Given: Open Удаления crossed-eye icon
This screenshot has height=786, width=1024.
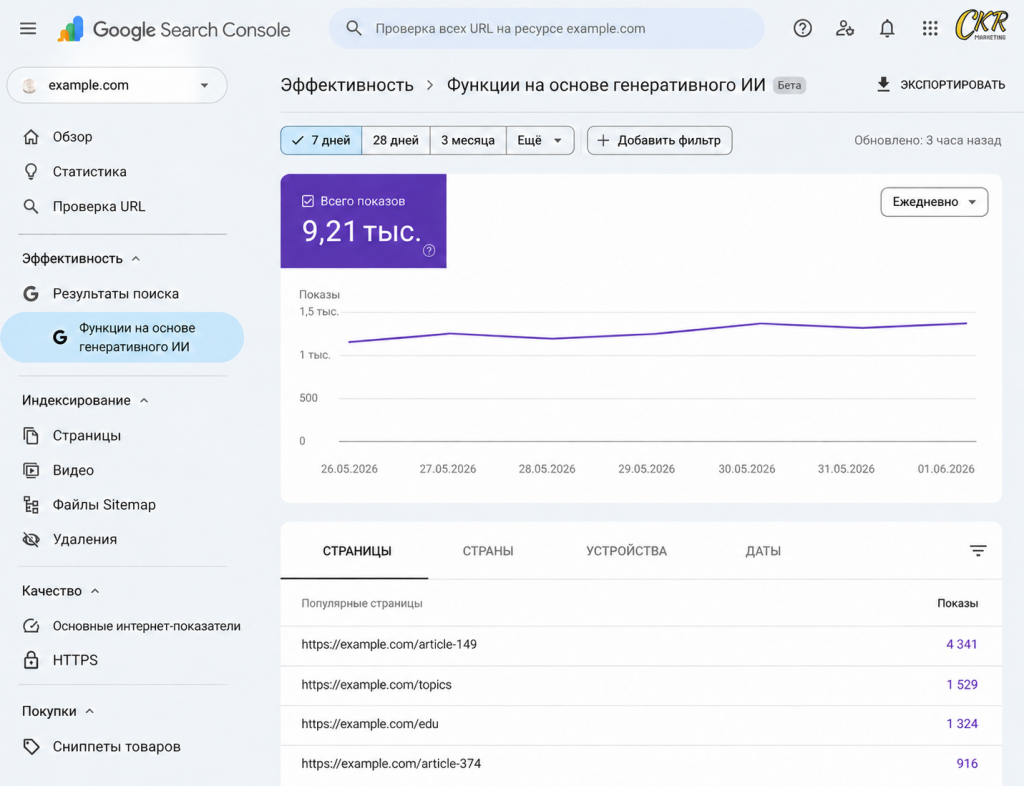Looking at the screenshot, I should point(31,539).
